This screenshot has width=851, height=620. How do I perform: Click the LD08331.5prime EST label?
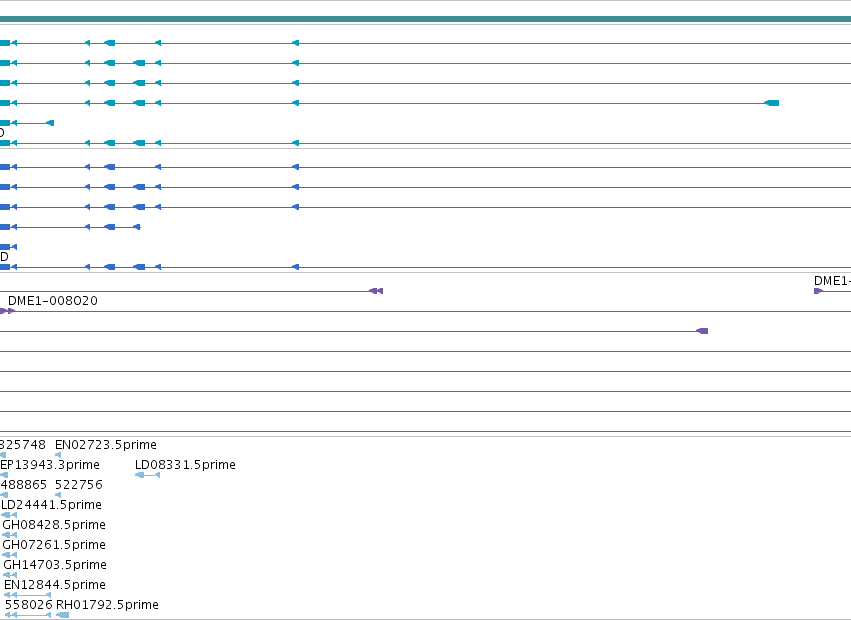[x=185, y=465]
